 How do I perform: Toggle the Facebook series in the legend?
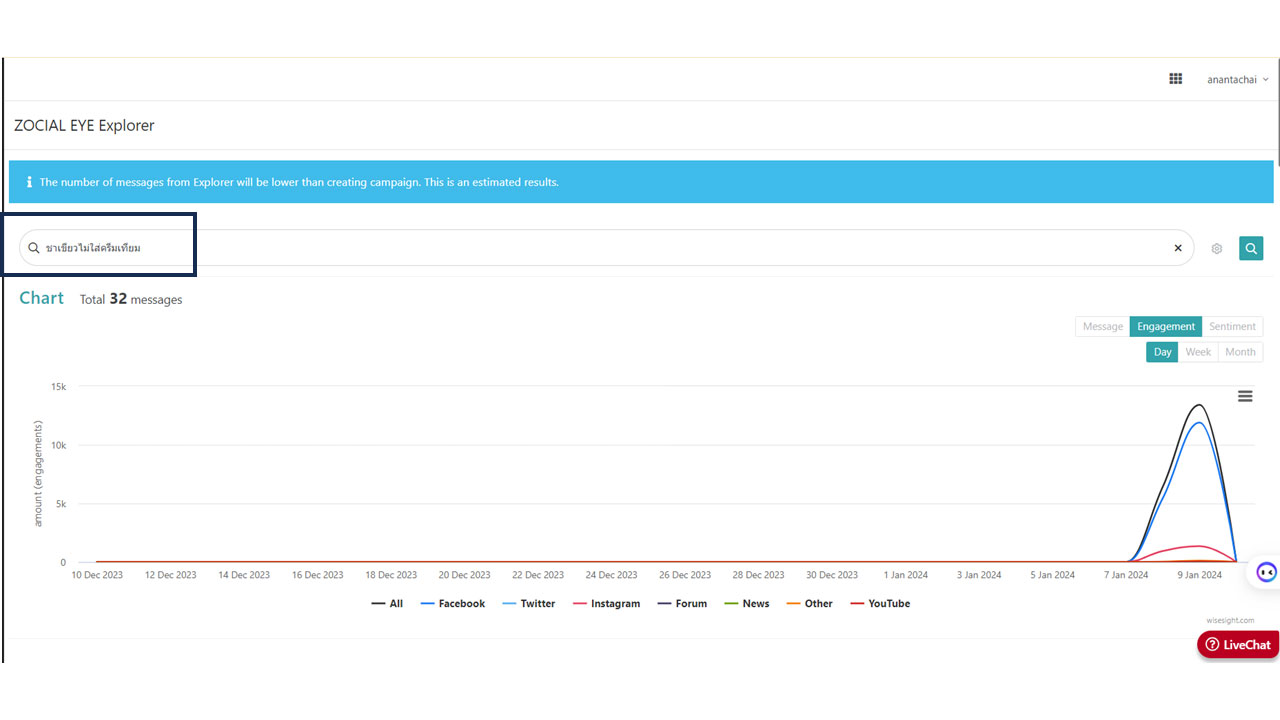tap(453, 604)
